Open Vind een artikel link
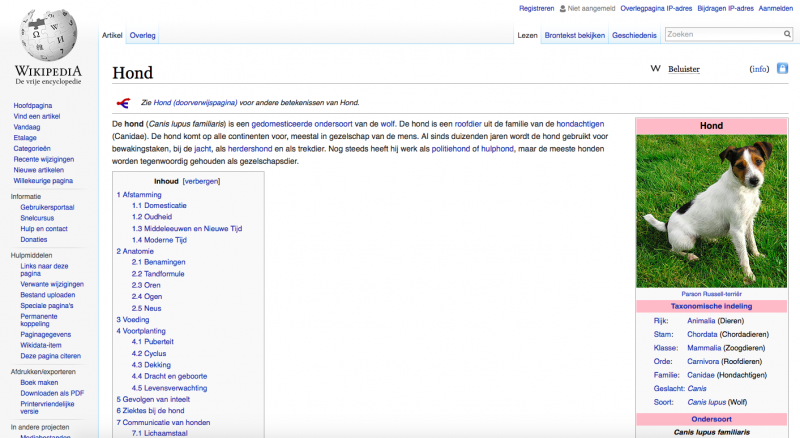This screenshot has width=800, height=438. 37,116
